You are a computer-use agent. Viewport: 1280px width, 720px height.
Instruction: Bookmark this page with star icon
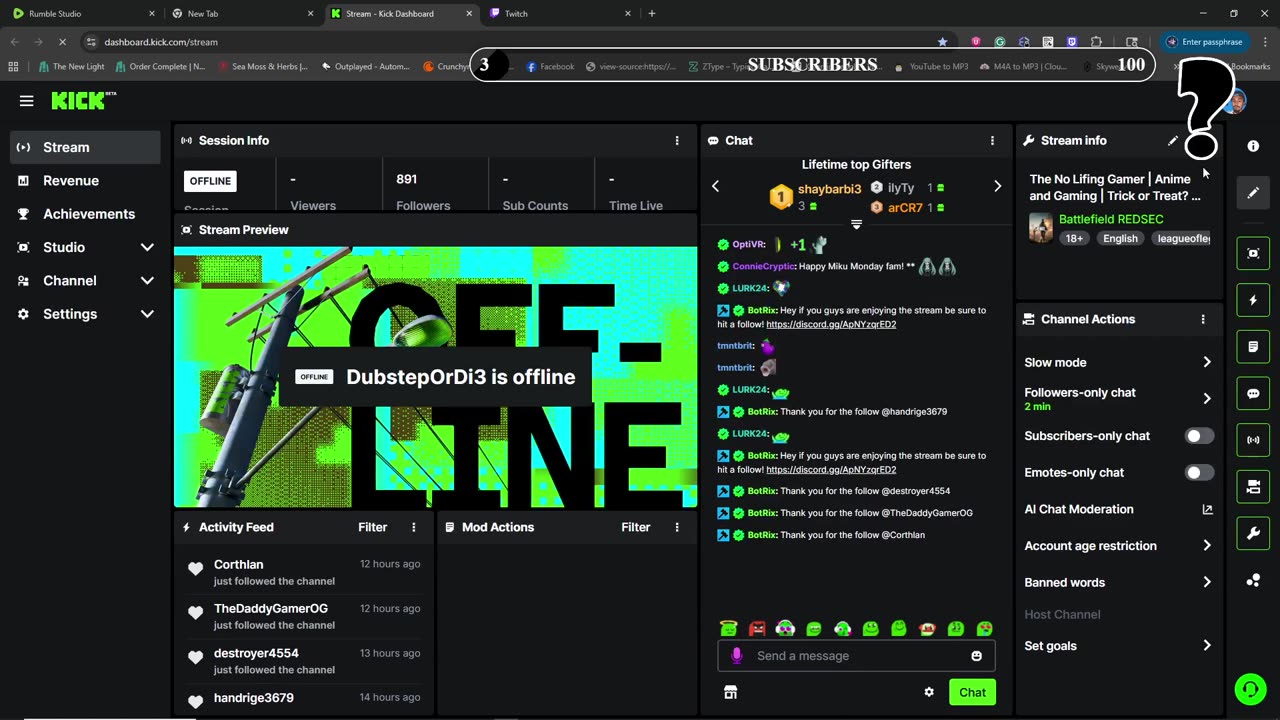coord(942,42)
